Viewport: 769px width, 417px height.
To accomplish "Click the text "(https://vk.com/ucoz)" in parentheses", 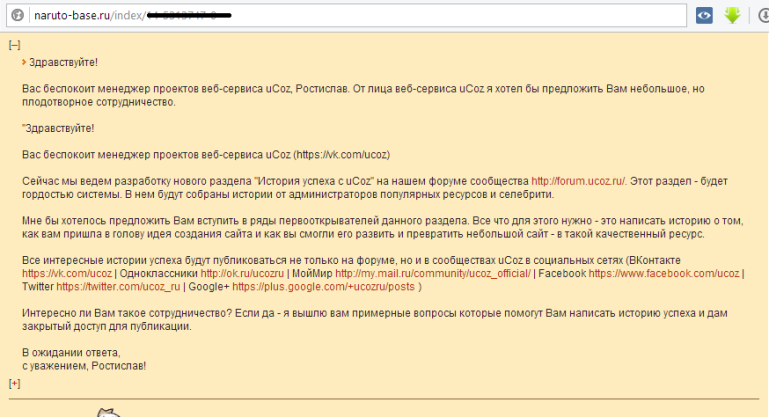I will (342, 155).
